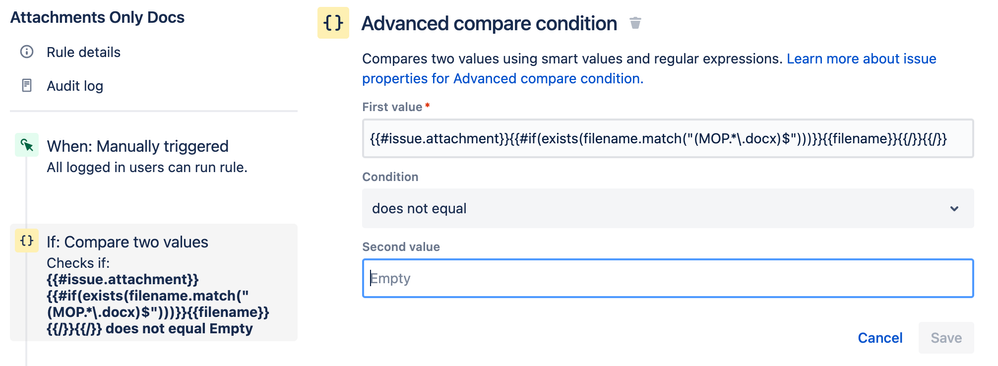Select the green manual trigger cursor icon
The image size is (998, 366).
tap(27, 145)
